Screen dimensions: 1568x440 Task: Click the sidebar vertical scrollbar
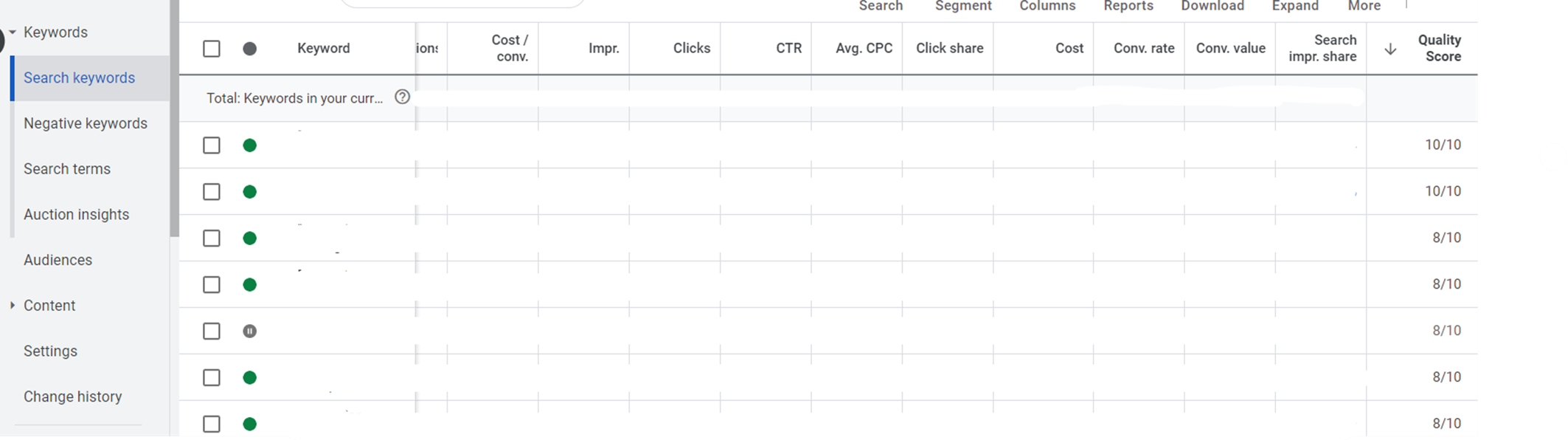(174, 118)
